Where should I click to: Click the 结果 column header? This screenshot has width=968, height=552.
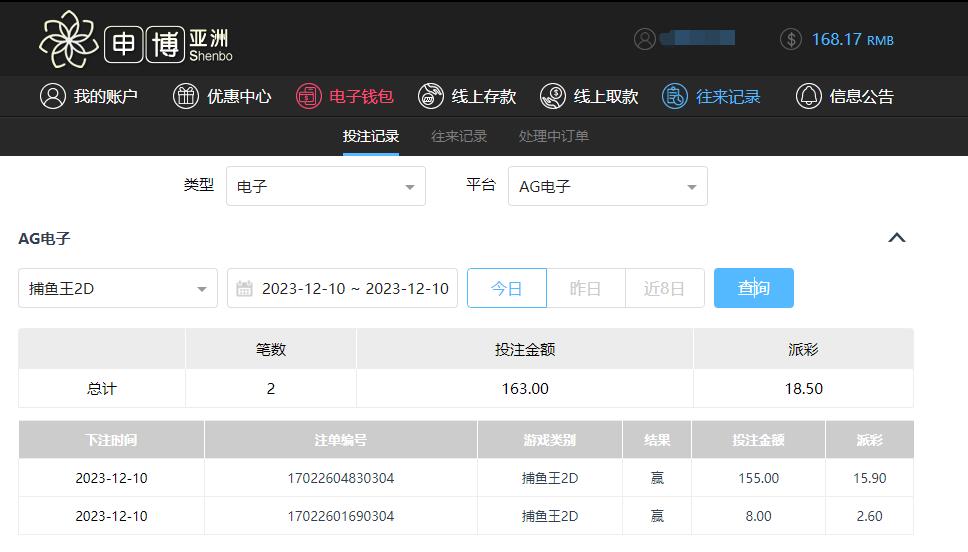point(657,440)
